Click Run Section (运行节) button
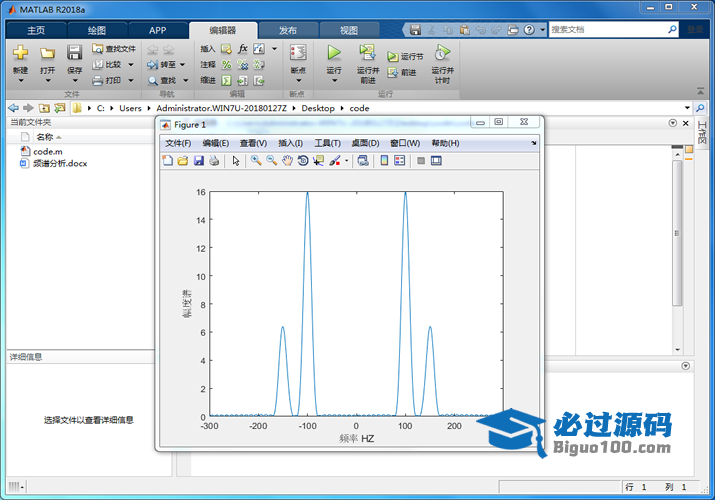The height and width of the screenshot is (500, 715). [x=405, y=57]
